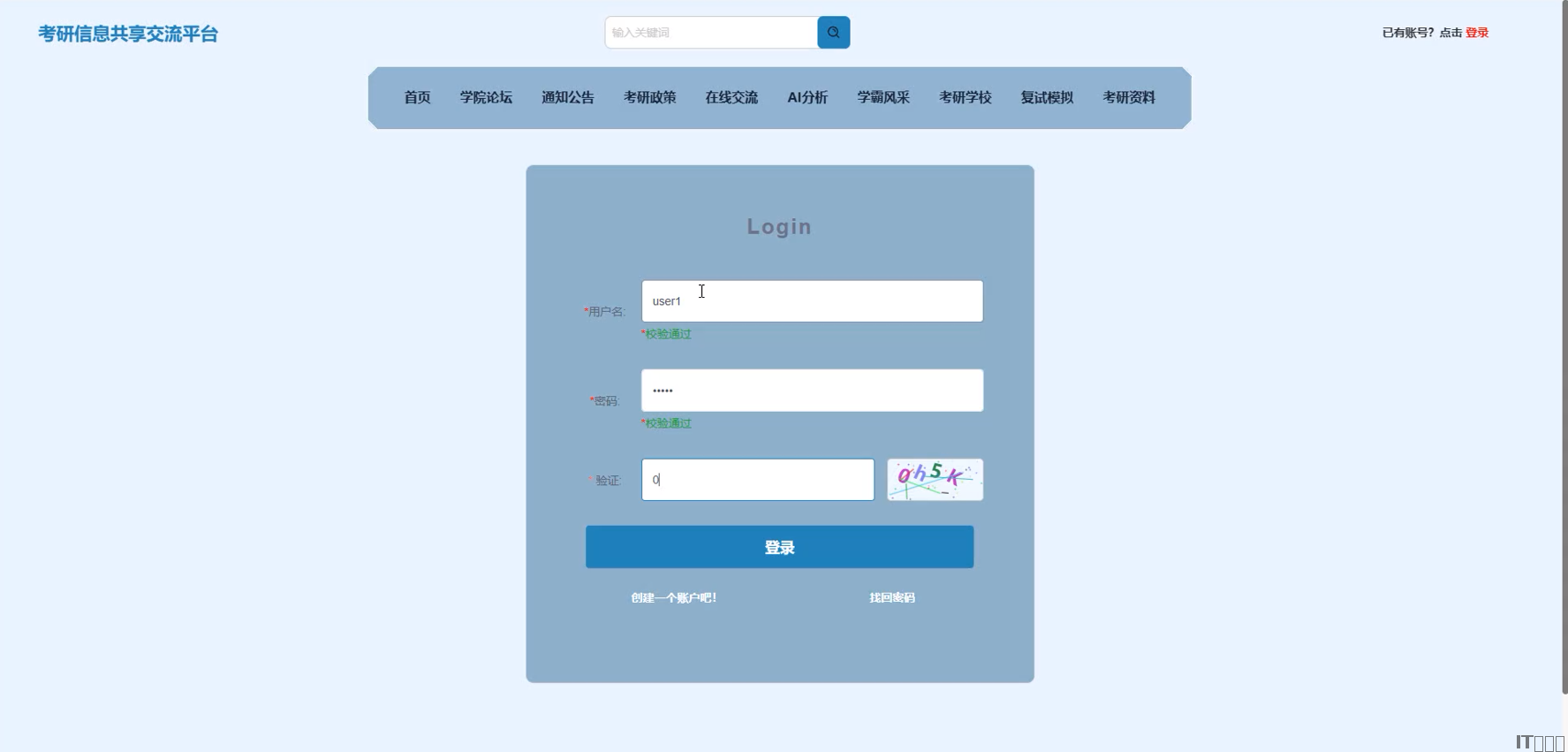Focus the 用户名 username input field

[x=812, y=301]
